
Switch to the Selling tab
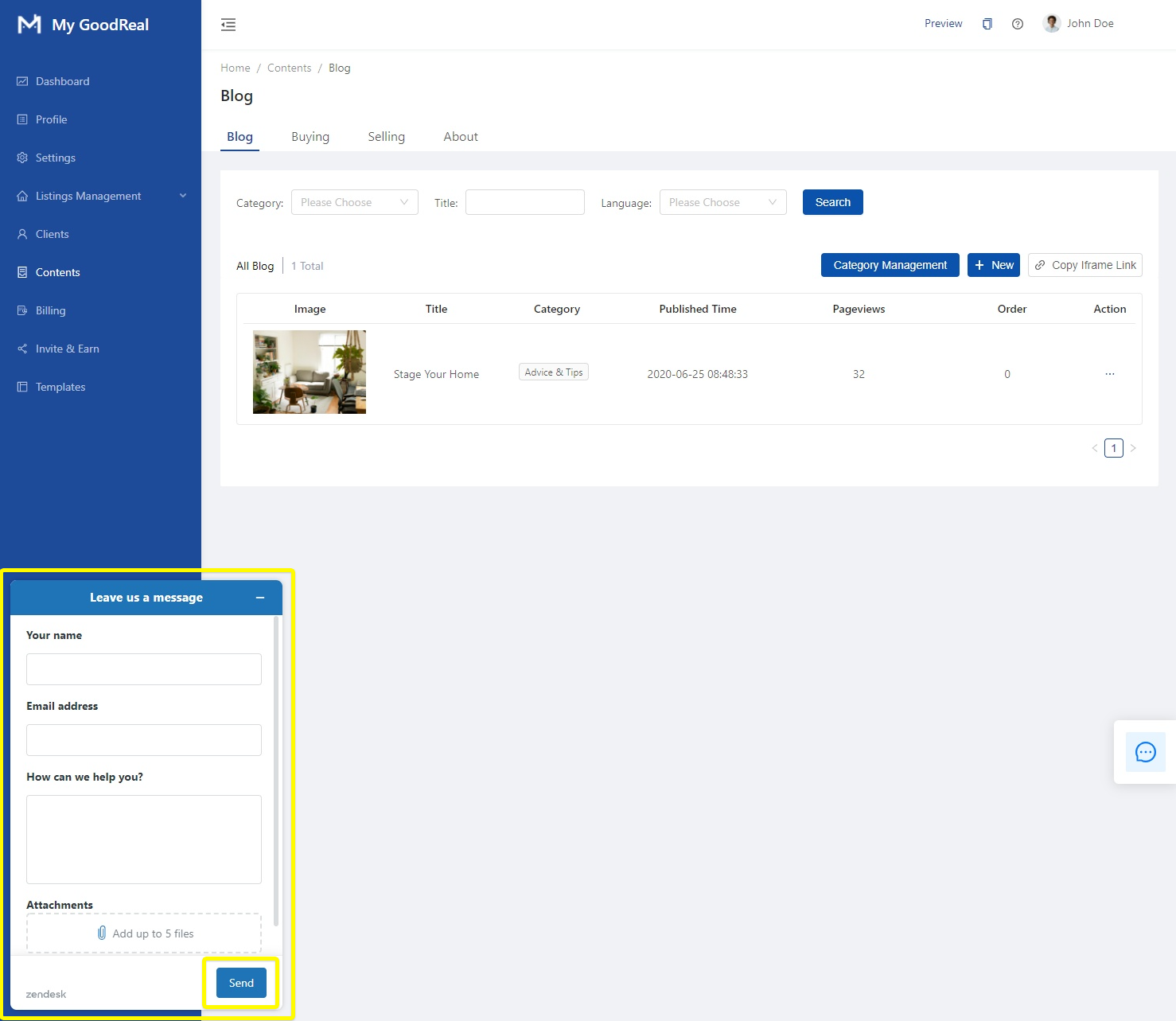386,137
